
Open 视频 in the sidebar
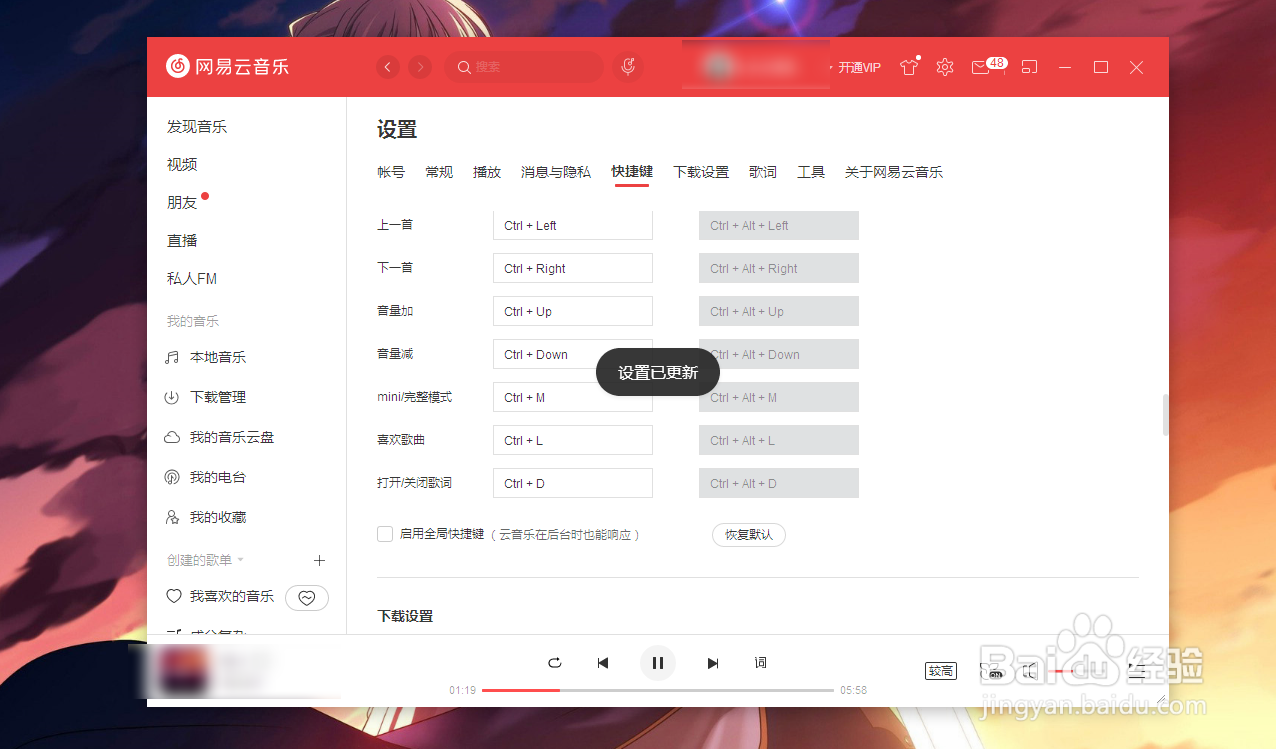pos(182,164)
